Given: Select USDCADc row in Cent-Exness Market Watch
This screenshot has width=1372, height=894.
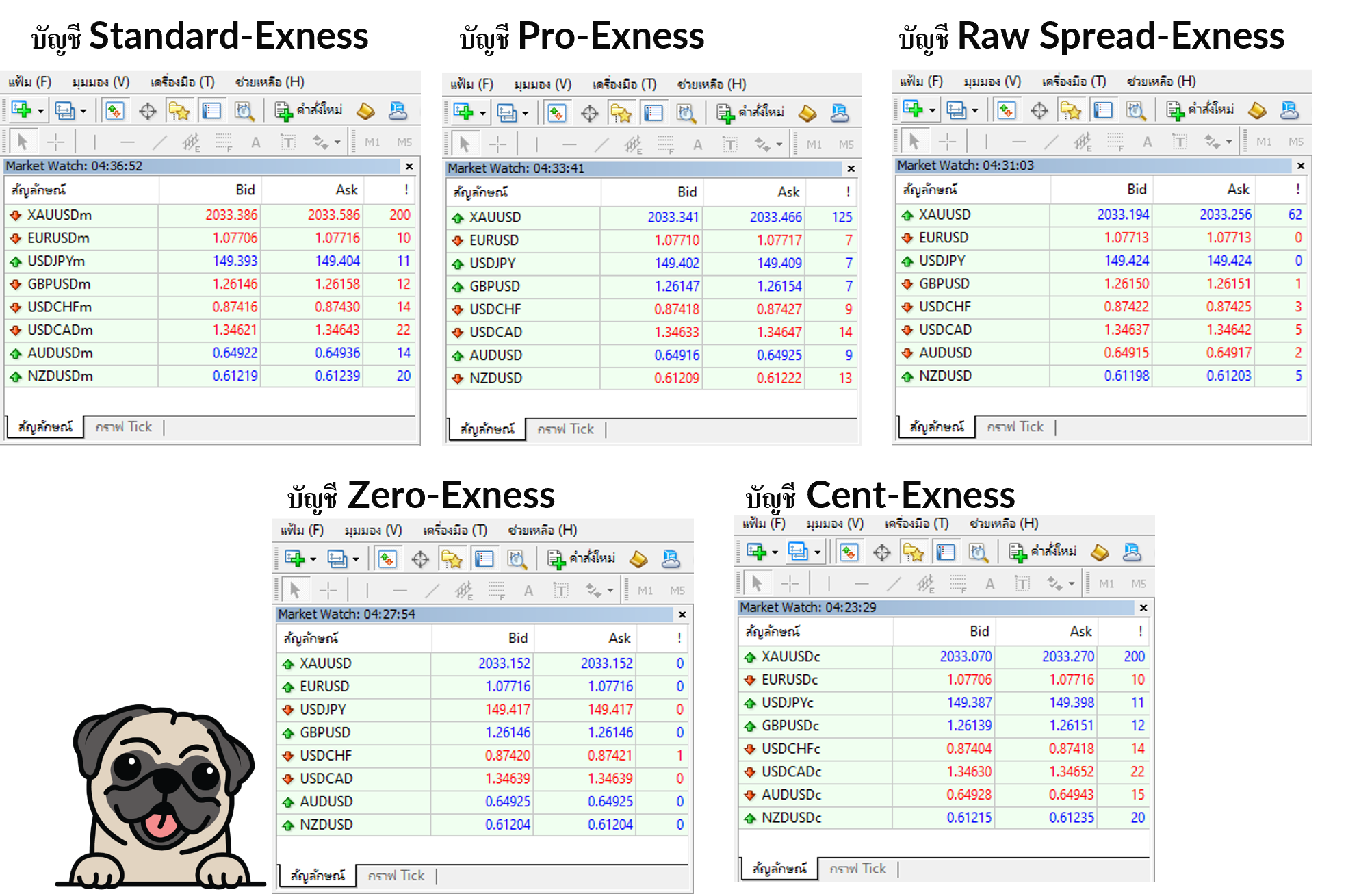Looking at the screenshot, I should (x=944, y=771).
